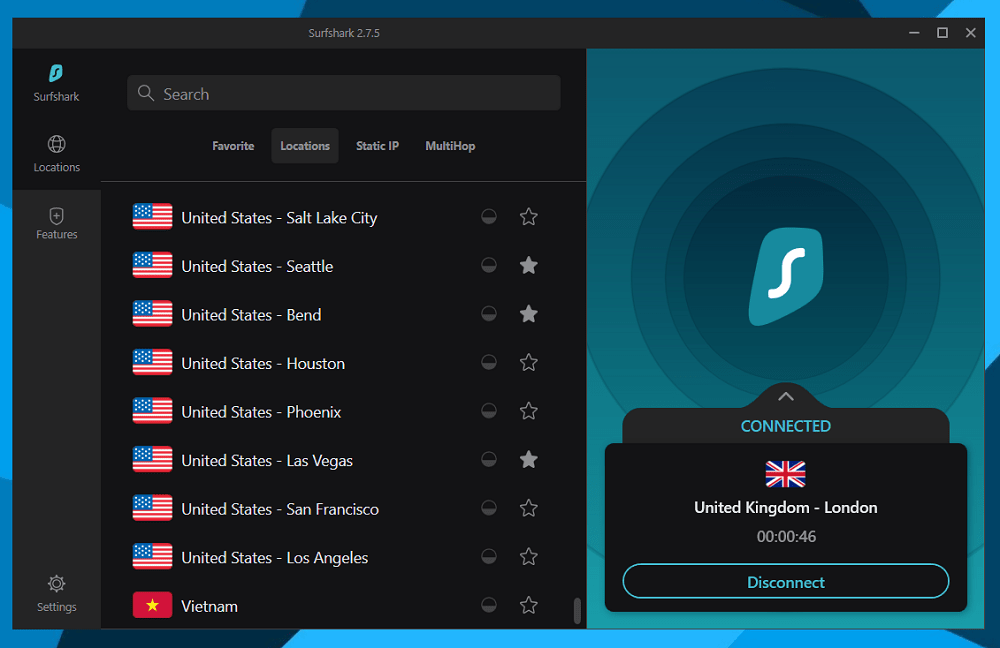Maximize the Surfshark window

click(942, 33)
